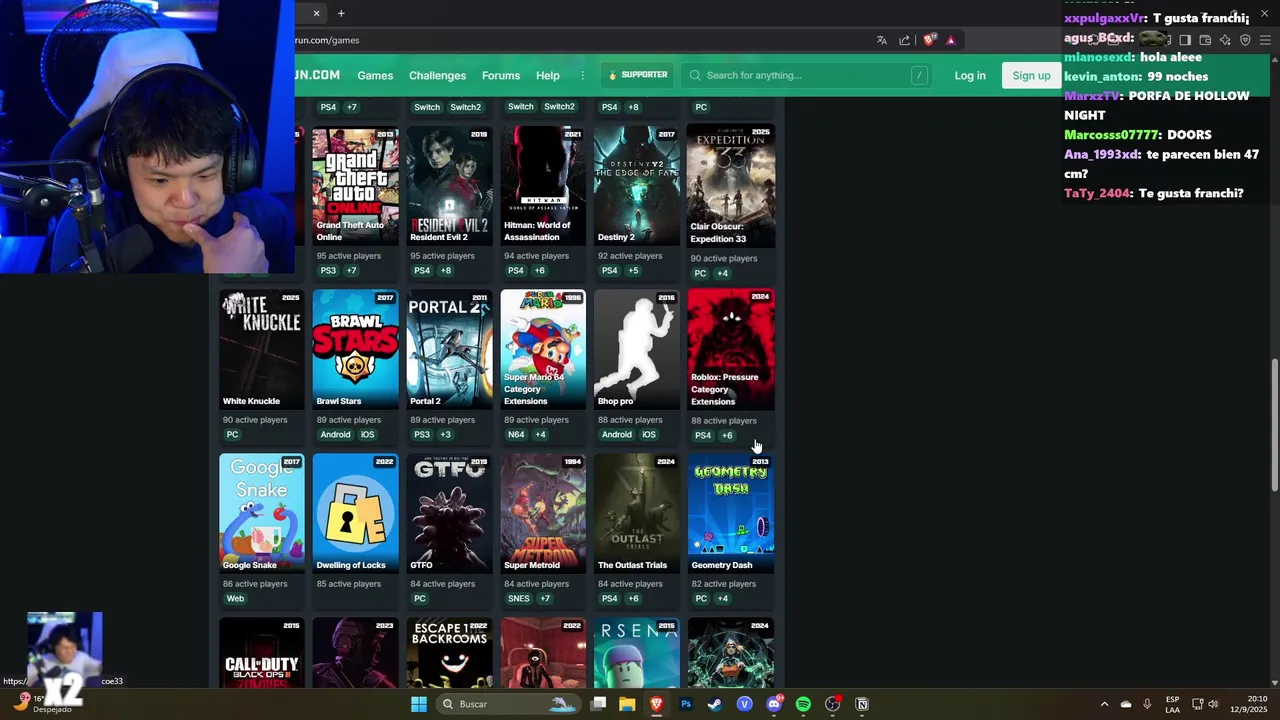Open OBS Studio from the taskbar
This screenshot has height=720, width=1280.
coord(832,704)
